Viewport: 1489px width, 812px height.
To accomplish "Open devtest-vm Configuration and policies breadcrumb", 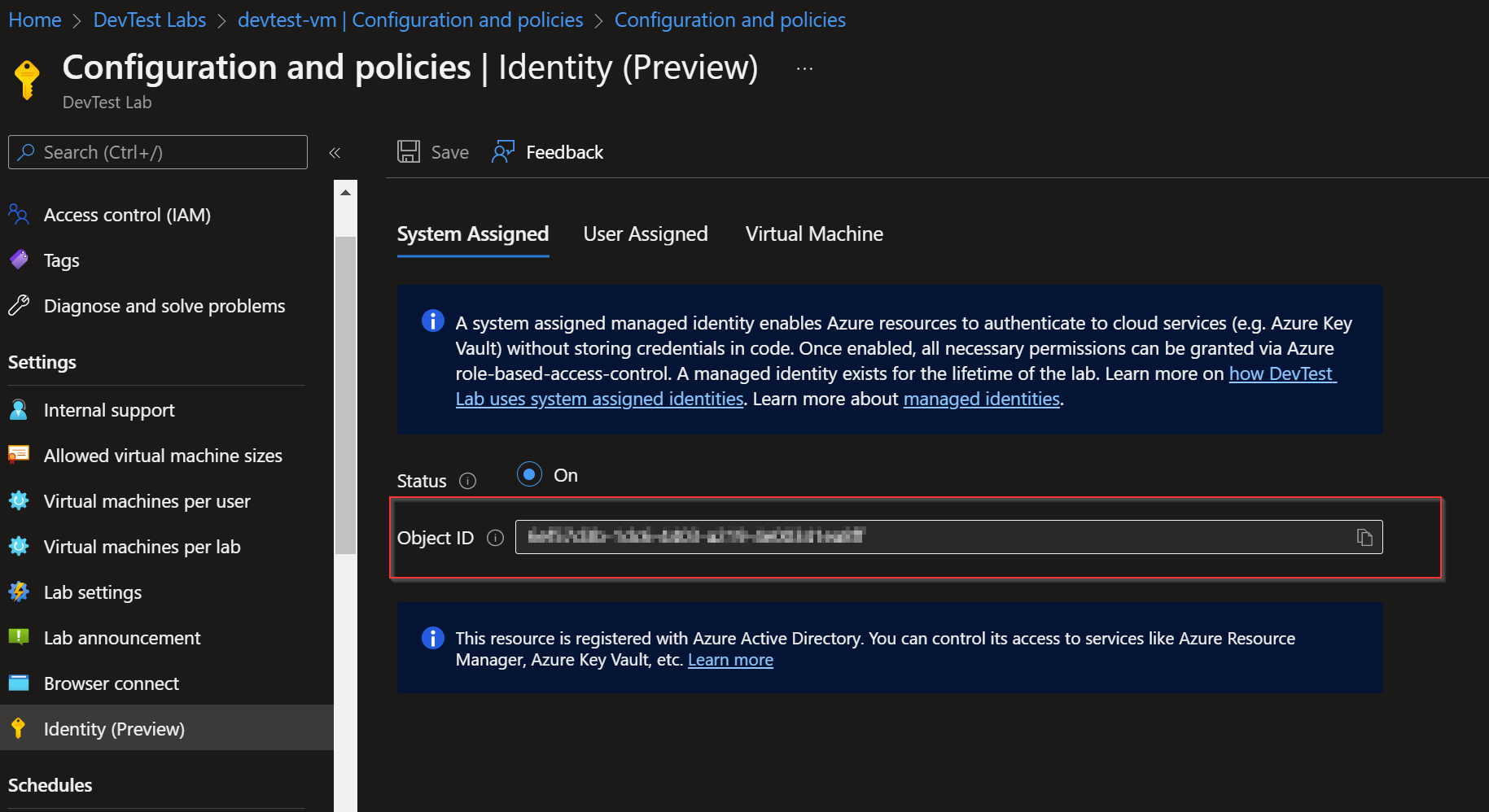I will point(410,20).
